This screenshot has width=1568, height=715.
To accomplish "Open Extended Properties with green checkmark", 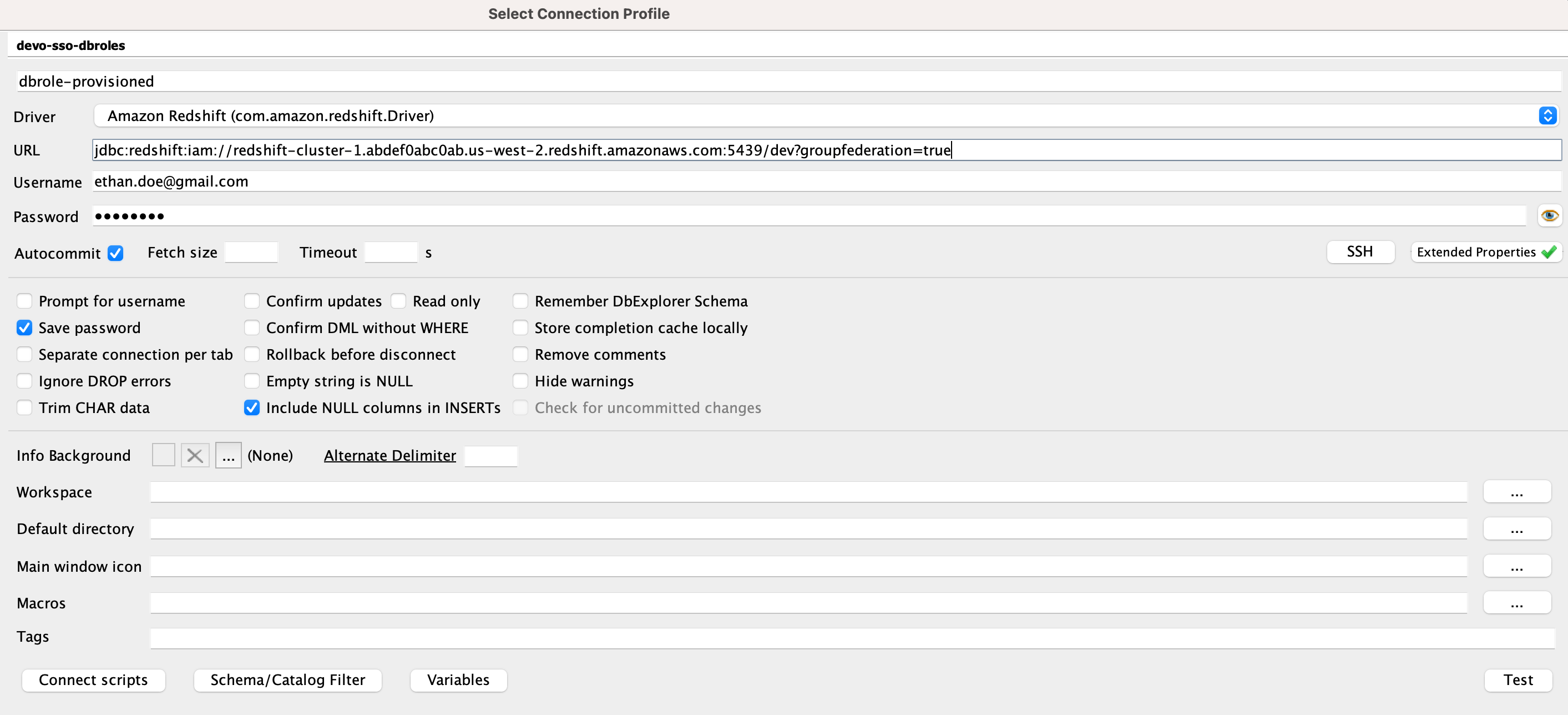I will pyautogui.click(x=1485, y=252).
